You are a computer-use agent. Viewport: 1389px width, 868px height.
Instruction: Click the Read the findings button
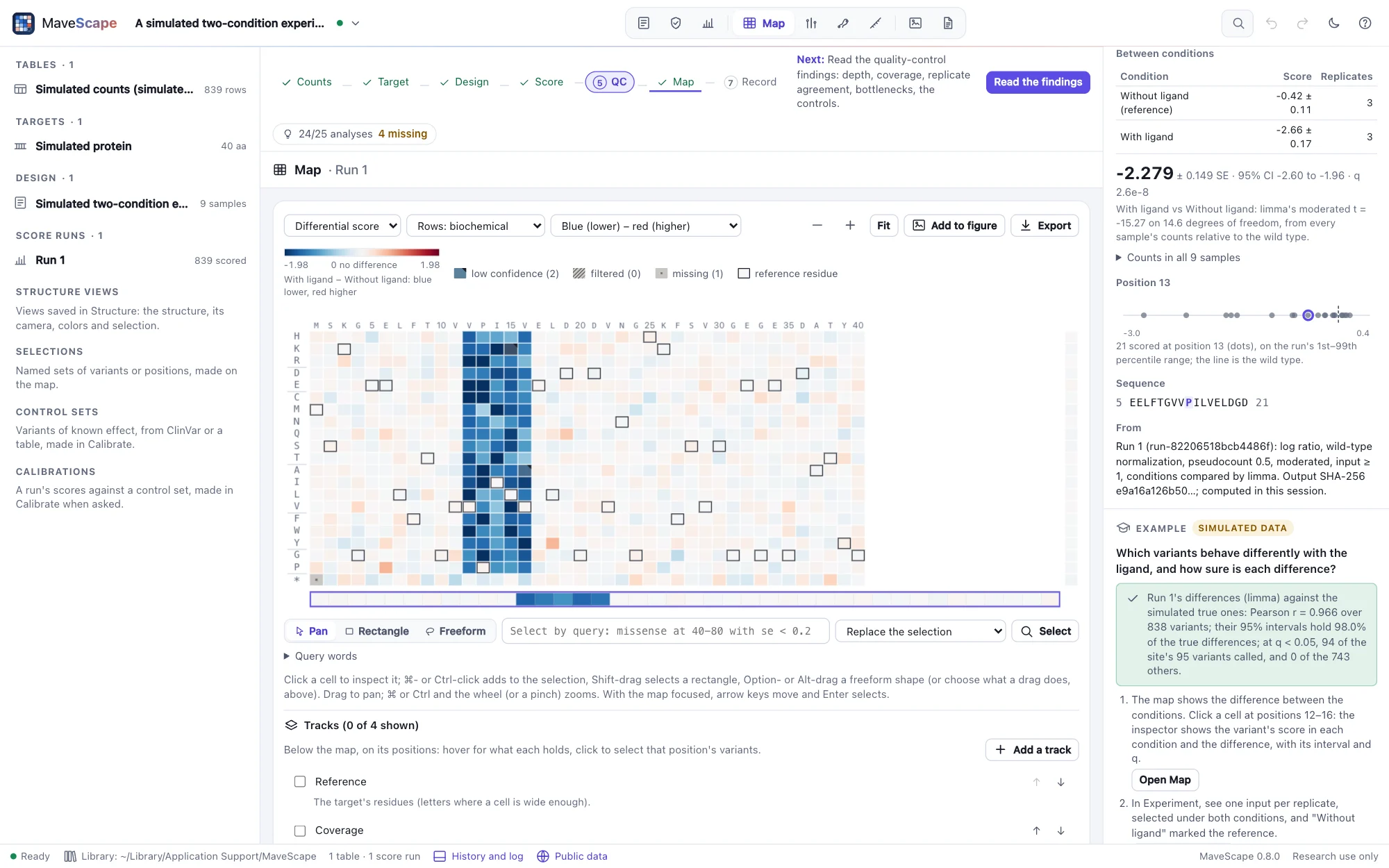tap(1038, 82)
